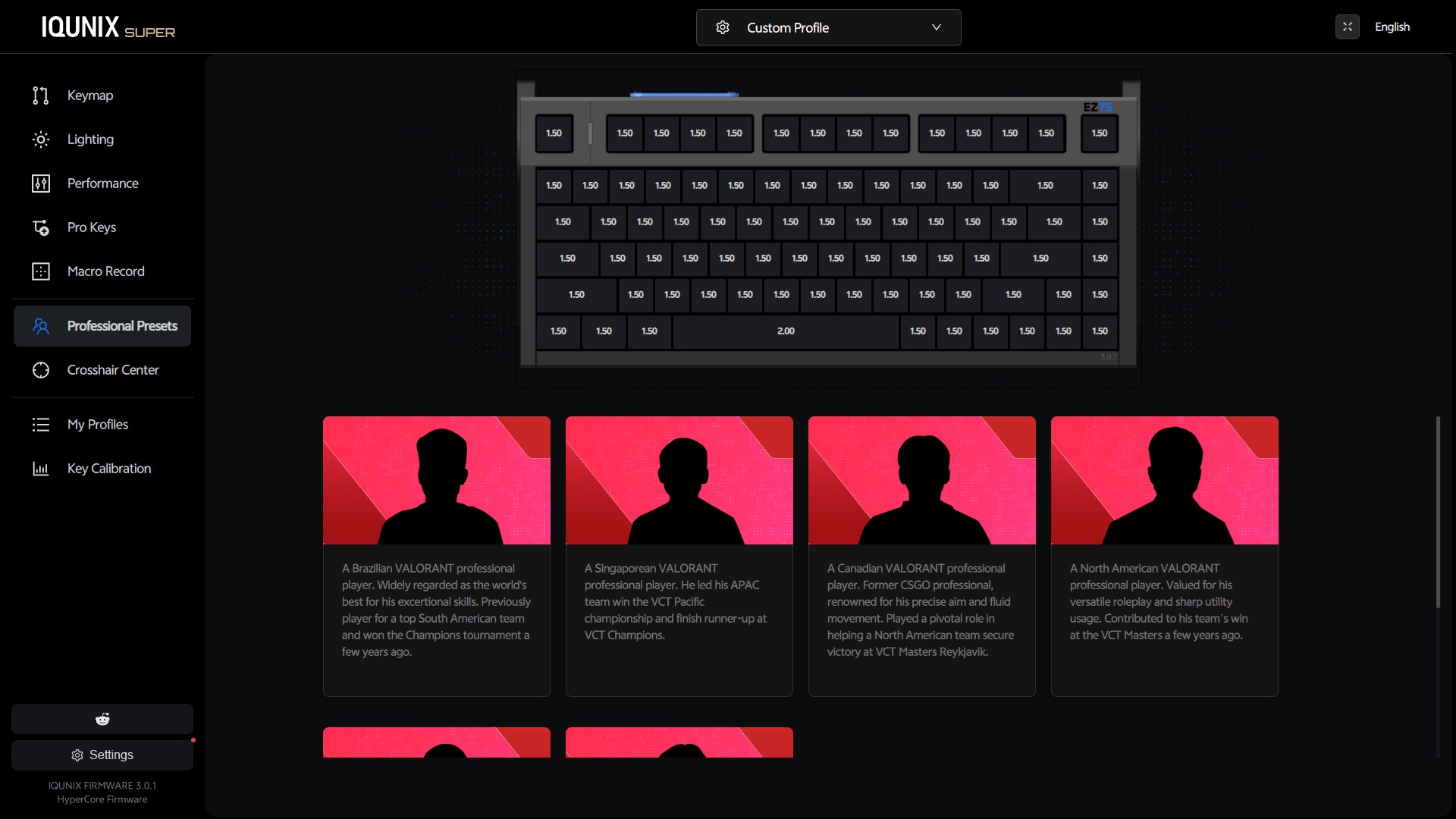Click the Brazilian VALORANT description text
This screenshot has width=1456, height=819.
(436, 610)
